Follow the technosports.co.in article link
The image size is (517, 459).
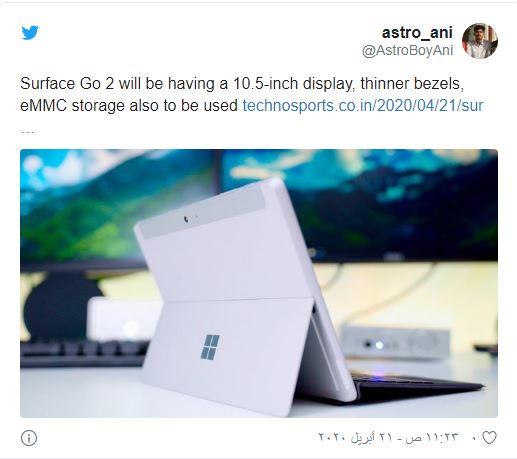click(363, 106)
